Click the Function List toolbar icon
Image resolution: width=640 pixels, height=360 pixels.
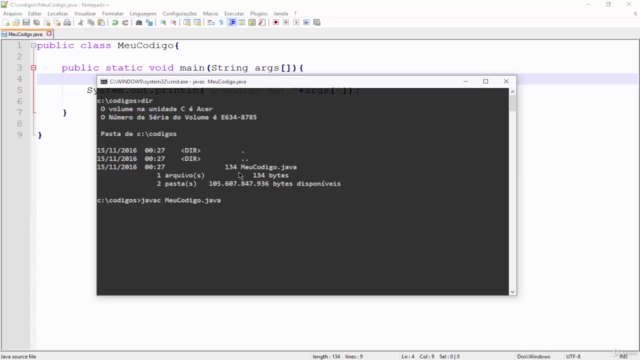[262, 22]
